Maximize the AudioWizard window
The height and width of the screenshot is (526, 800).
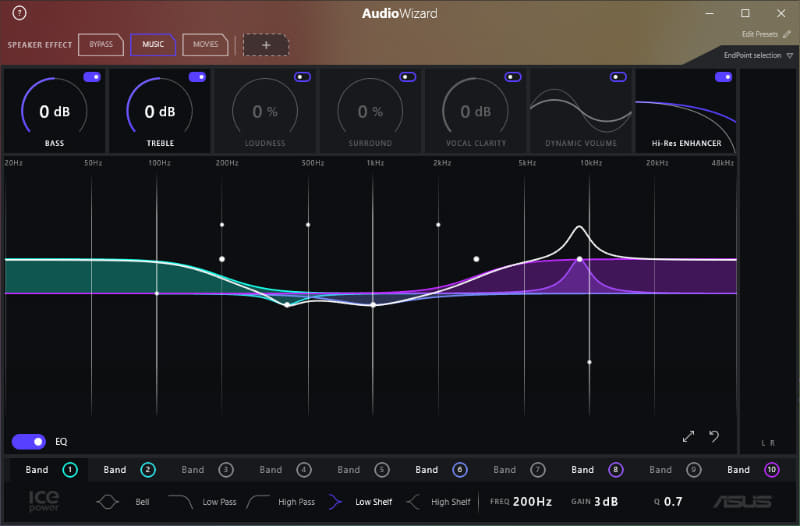pos(745,13)
